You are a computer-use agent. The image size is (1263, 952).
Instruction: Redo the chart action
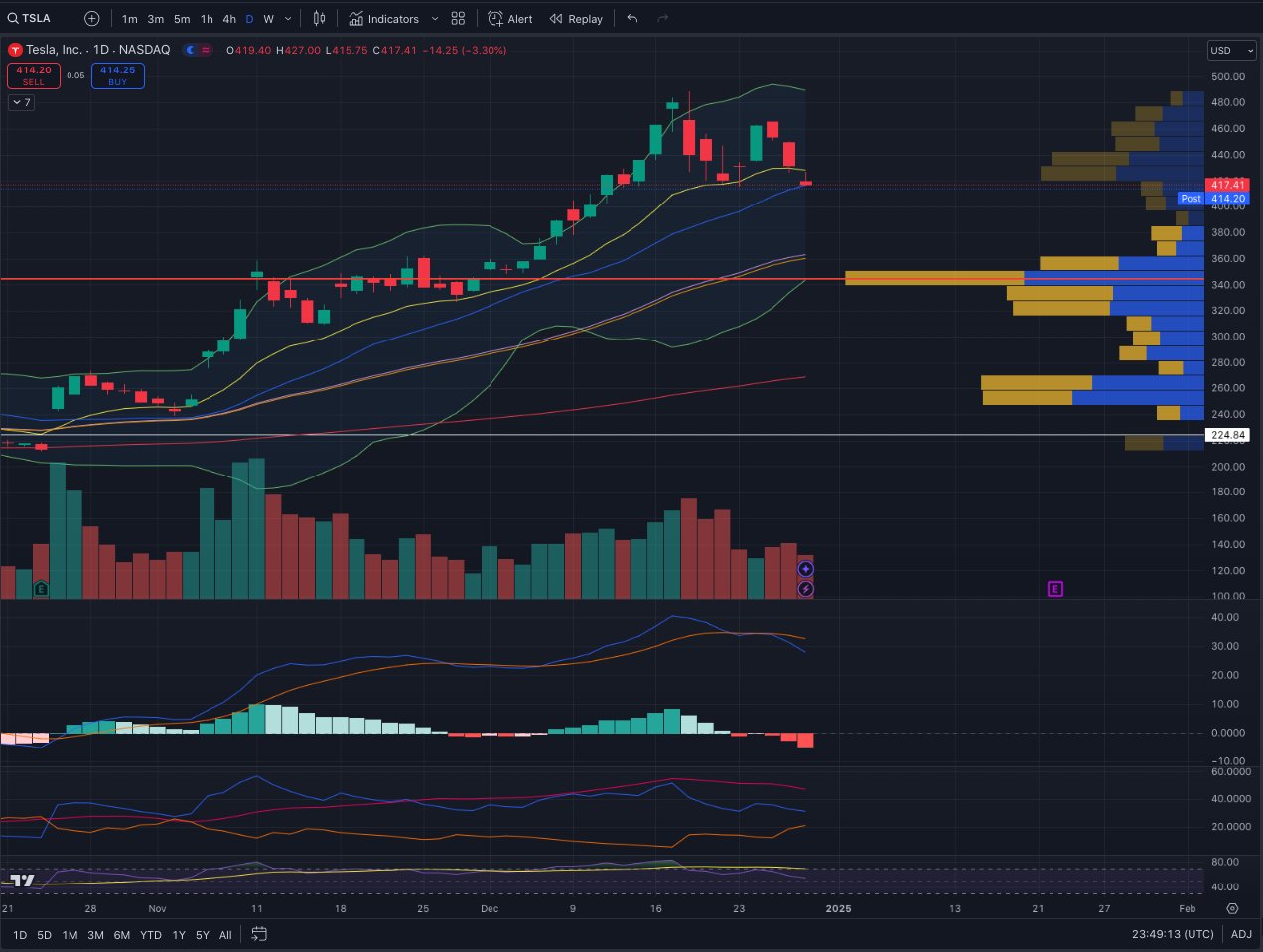pos(663,19)
